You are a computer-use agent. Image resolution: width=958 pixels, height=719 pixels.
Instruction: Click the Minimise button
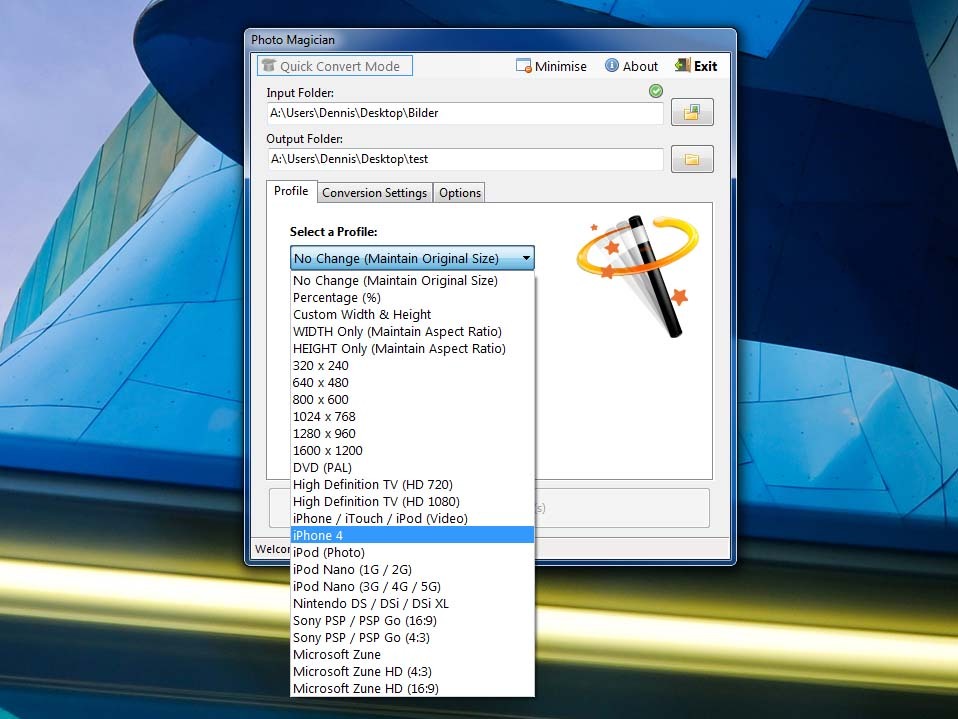[x=551, y=66]
